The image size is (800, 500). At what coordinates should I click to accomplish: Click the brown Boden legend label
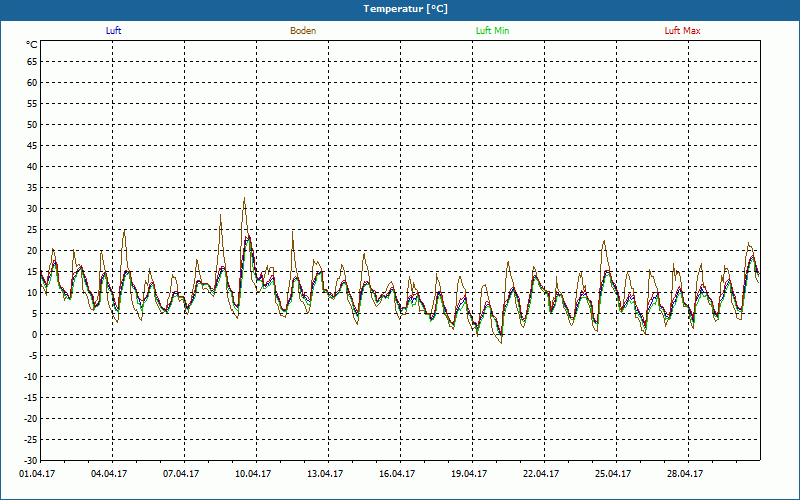(303, 31)
